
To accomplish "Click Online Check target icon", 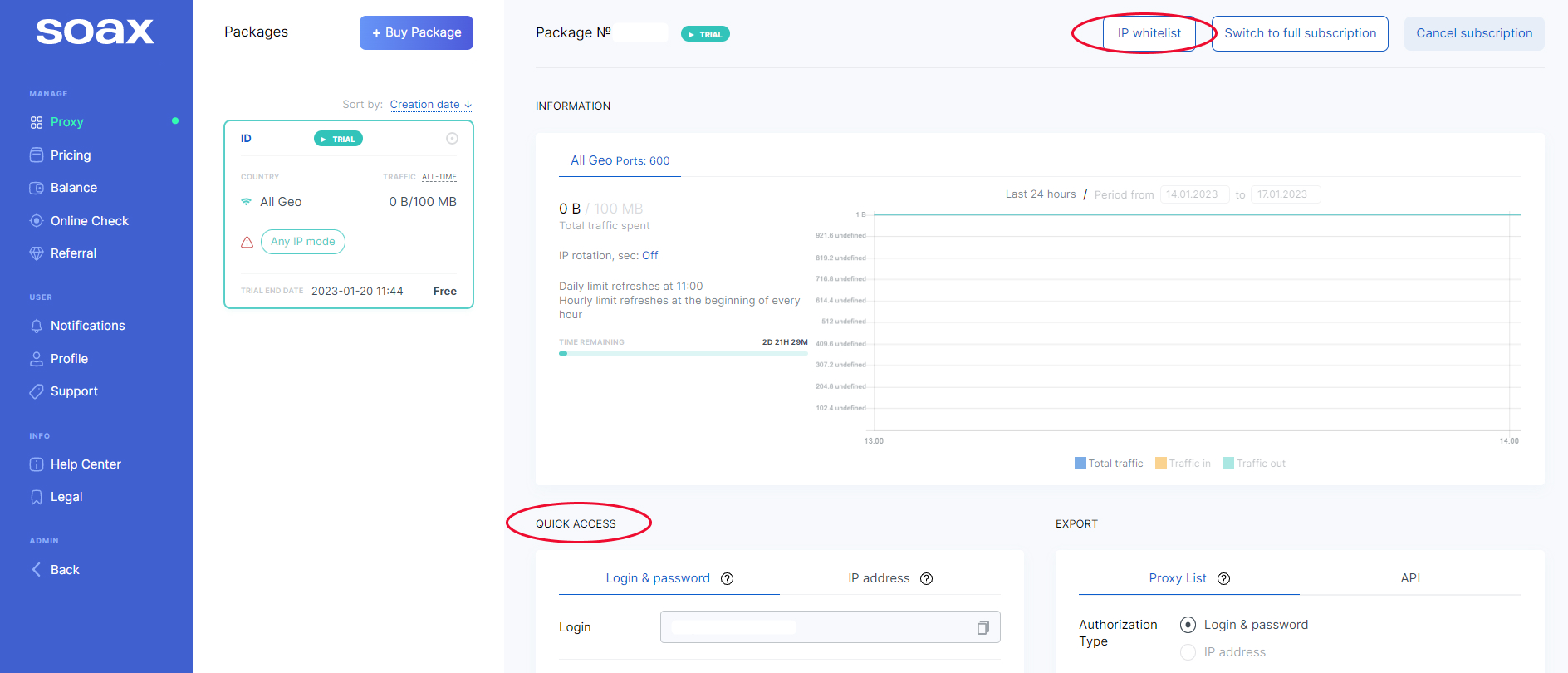I will (x=37, y=221).
